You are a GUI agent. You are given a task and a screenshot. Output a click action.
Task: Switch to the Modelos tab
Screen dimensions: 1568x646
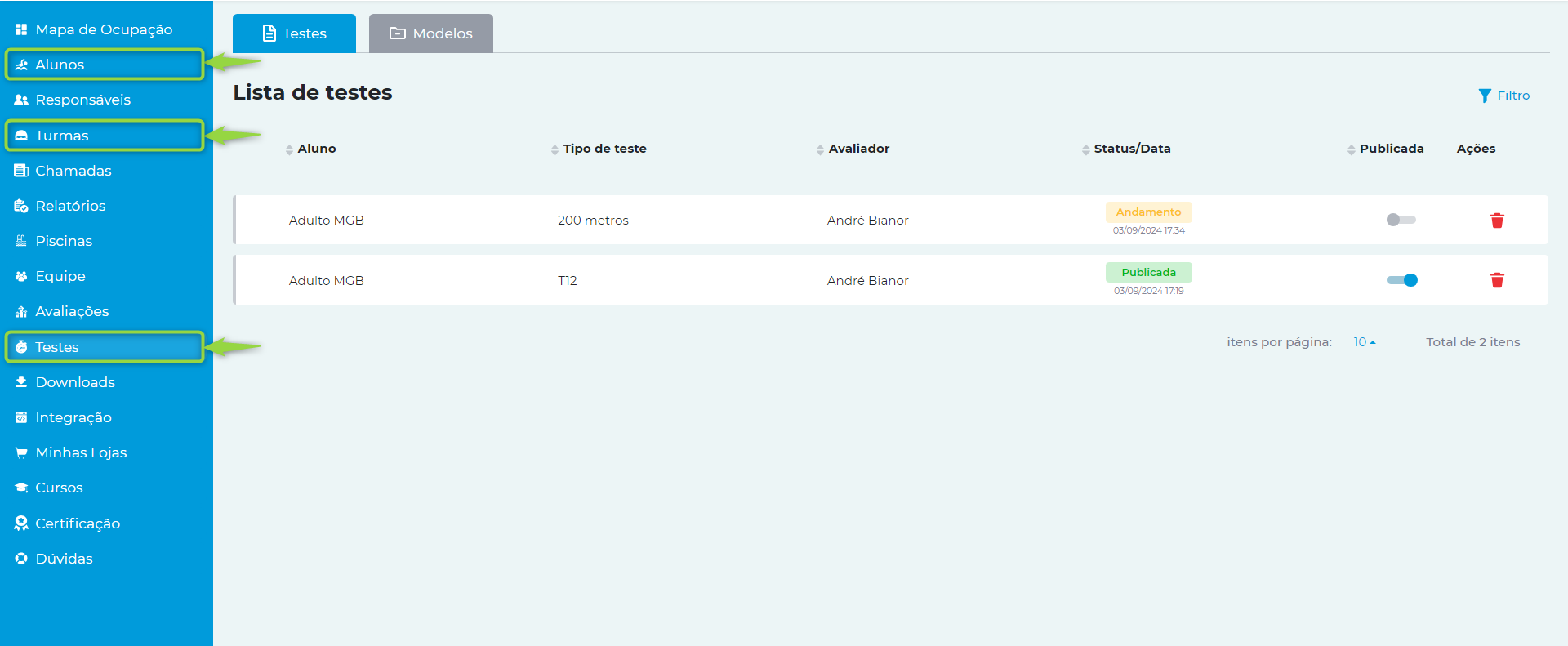click(x=431, y=33)
